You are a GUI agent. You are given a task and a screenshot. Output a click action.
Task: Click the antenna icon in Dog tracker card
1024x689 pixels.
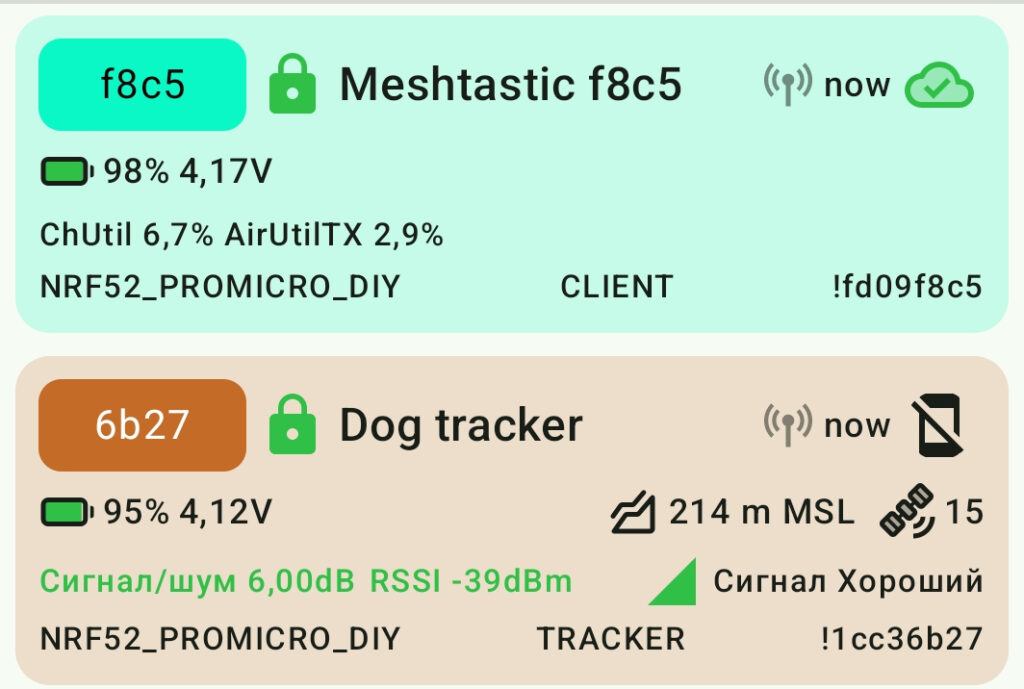pyautogui.click(x=787, y=426)
